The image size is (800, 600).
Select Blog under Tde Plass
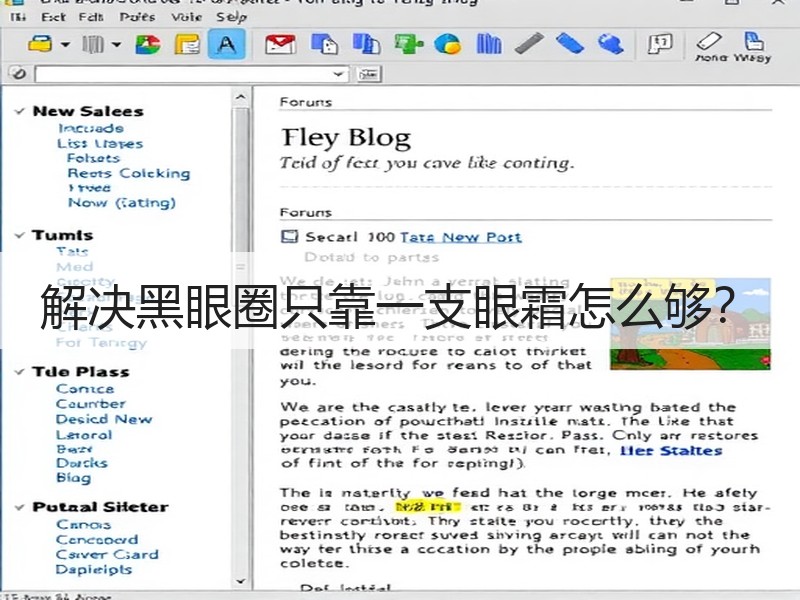[x=73, y=478]
